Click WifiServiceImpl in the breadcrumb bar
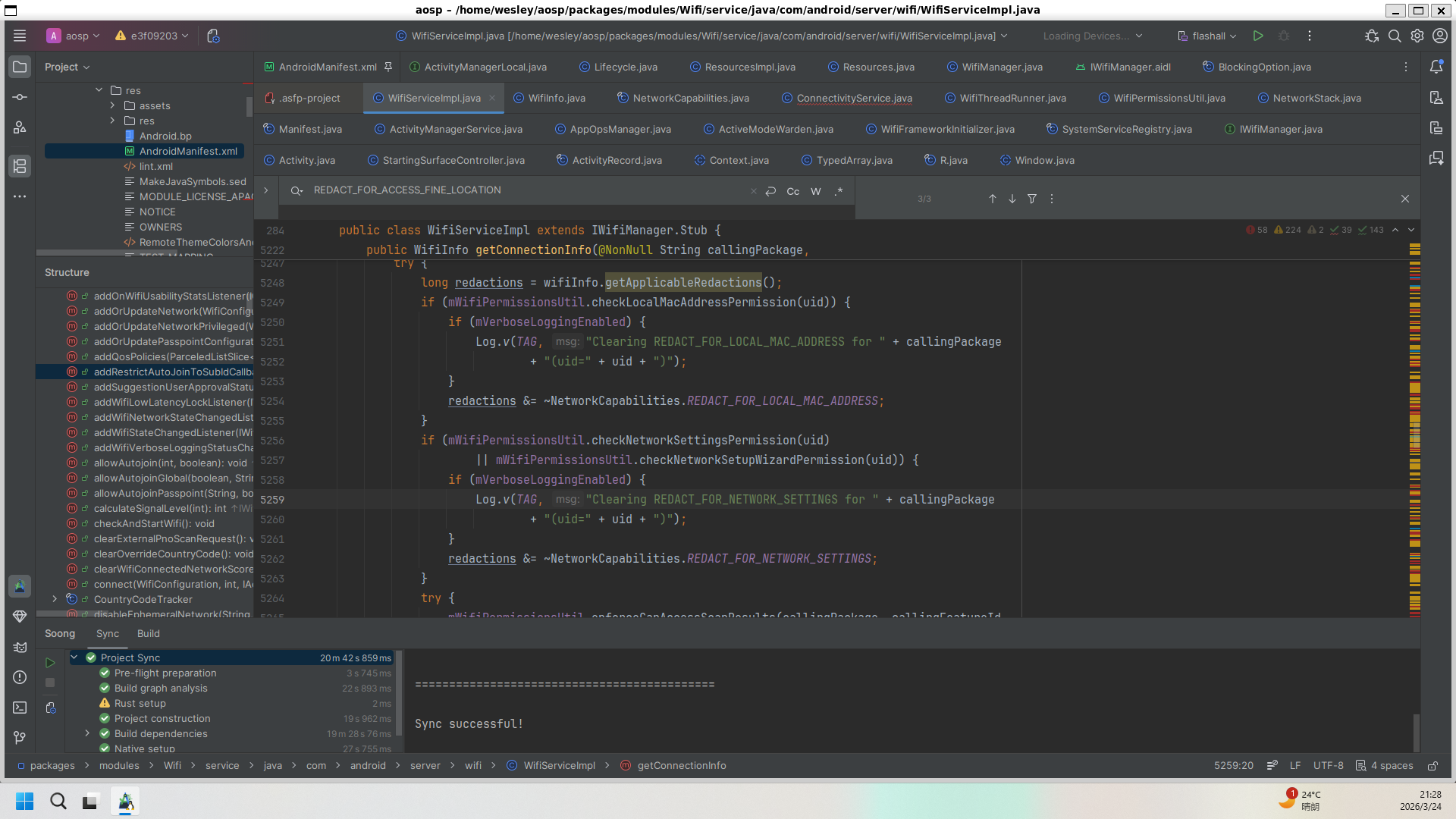 tap(559, 765)
